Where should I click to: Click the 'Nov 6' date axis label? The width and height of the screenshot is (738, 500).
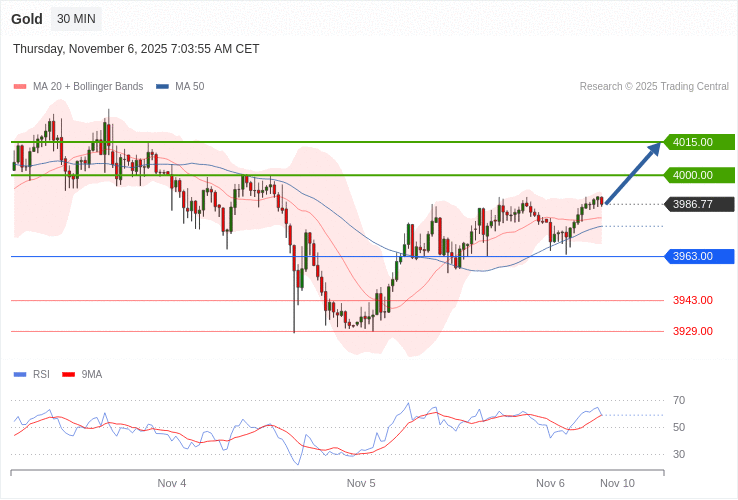coord(550,484)
